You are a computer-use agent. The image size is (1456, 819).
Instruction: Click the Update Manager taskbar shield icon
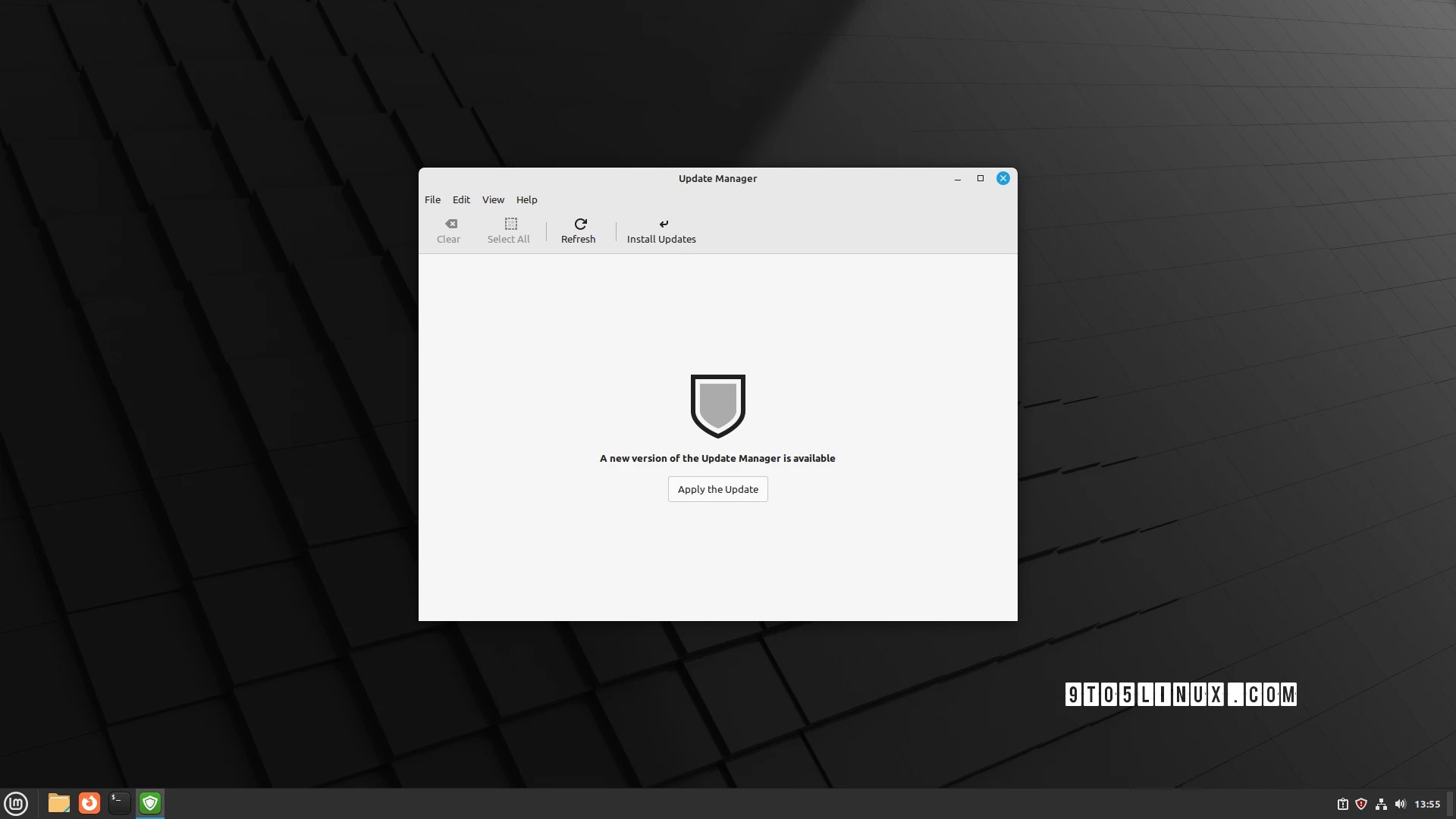[150, 803]
